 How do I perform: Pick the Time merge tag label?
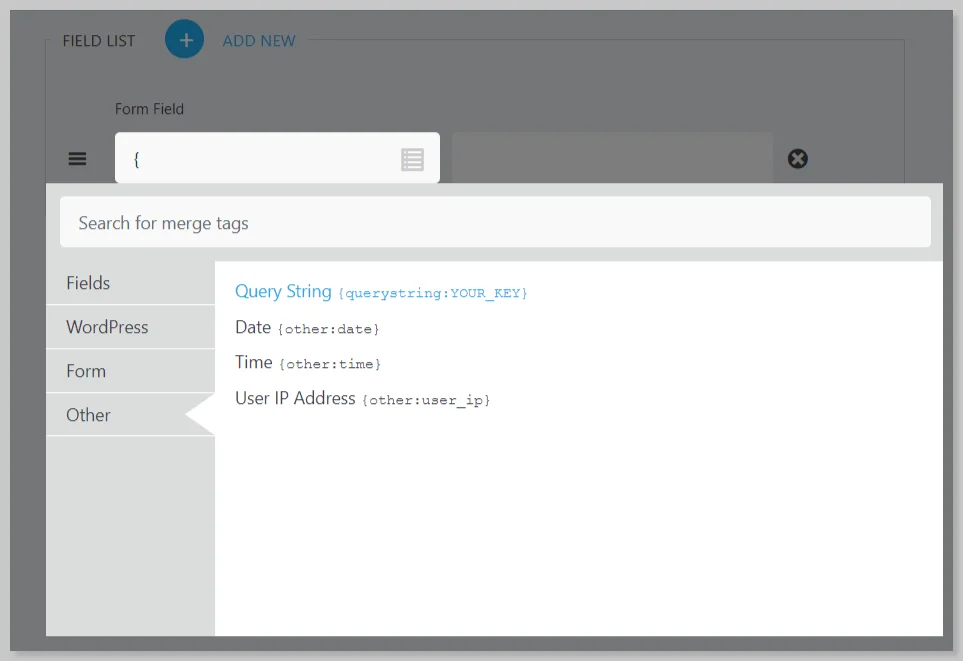pos(254,363)
